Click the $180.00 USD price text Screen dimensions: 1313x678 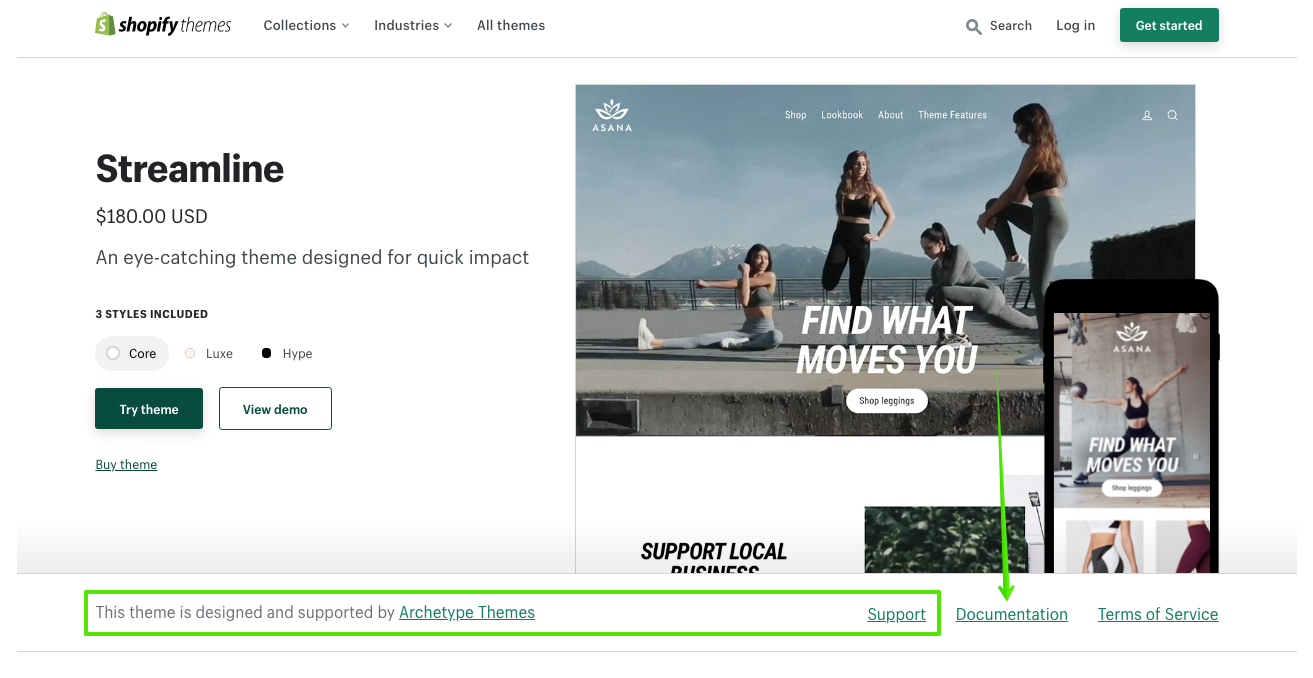click(152, 216)
